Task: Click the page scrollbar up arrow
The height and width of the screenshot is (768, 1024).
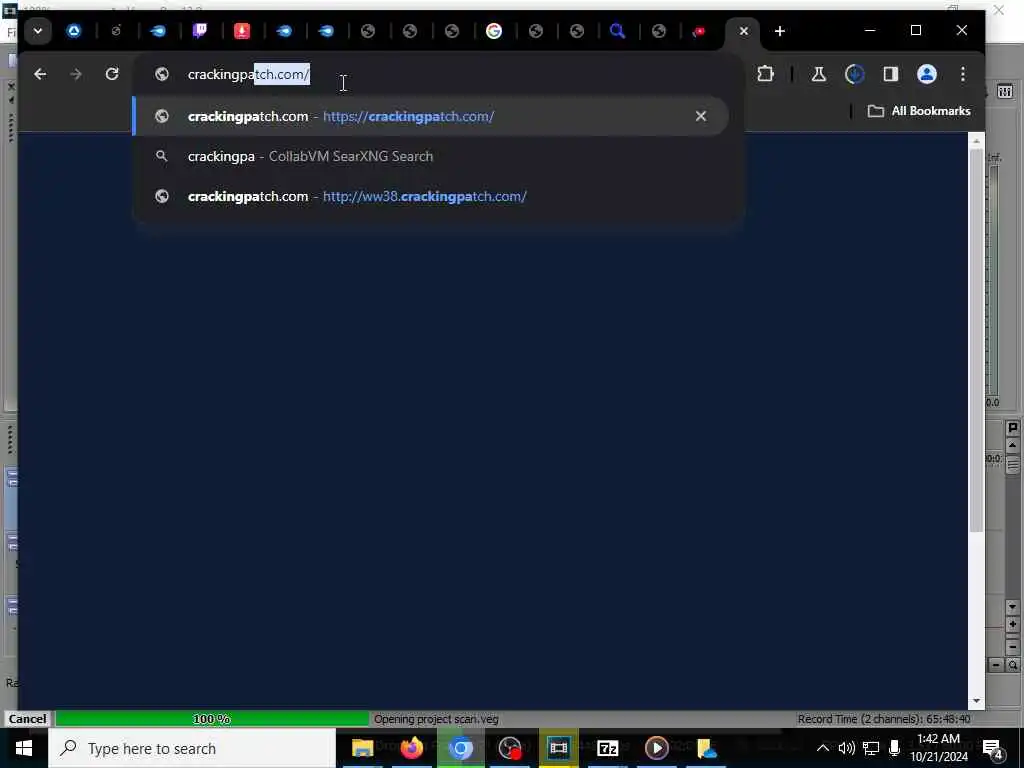Action: tap(976, 141)
